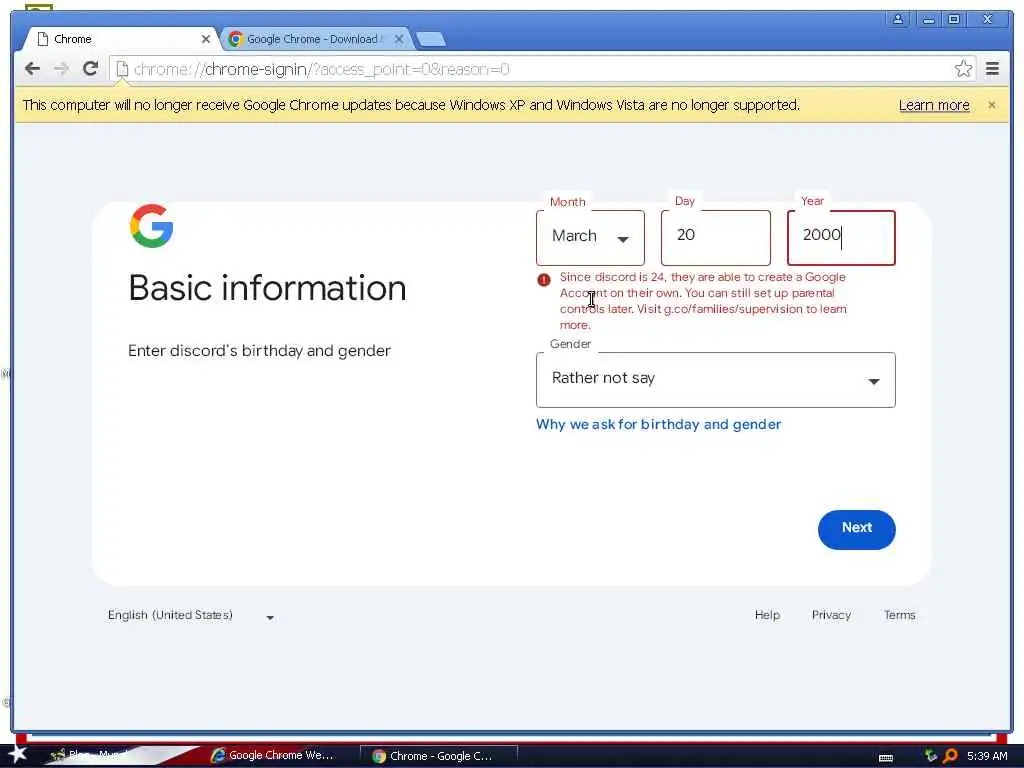
Task: Click the Day input field containing 20
Action: [x=716, y=238]
